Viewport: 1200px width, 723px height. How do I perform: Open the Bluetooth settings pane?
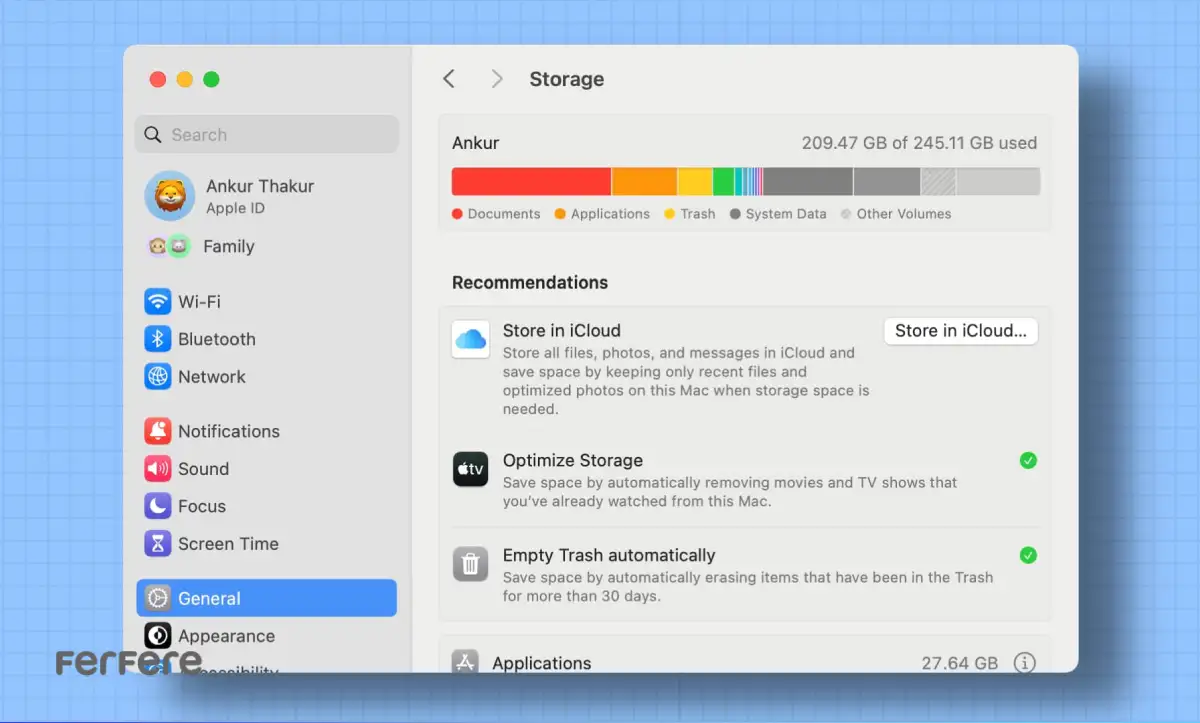point(266,339)
